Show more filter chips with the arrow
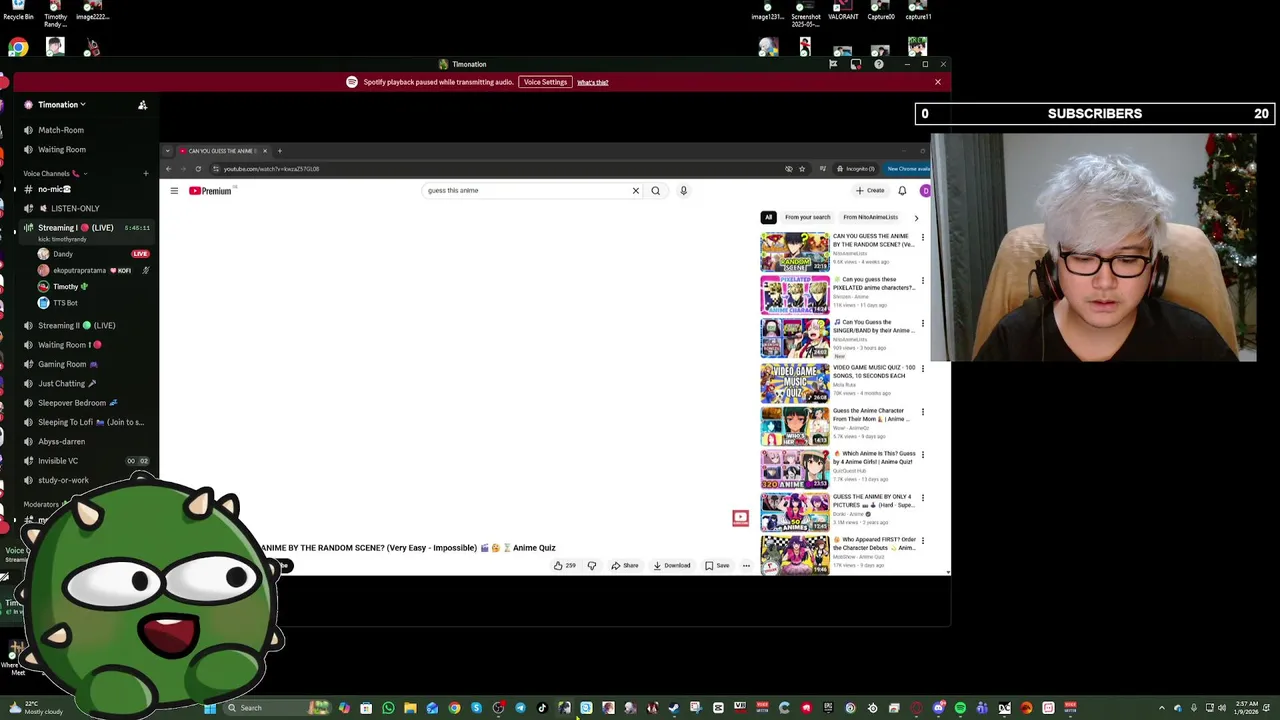The image size is (1280, 720). coord(916,217)
